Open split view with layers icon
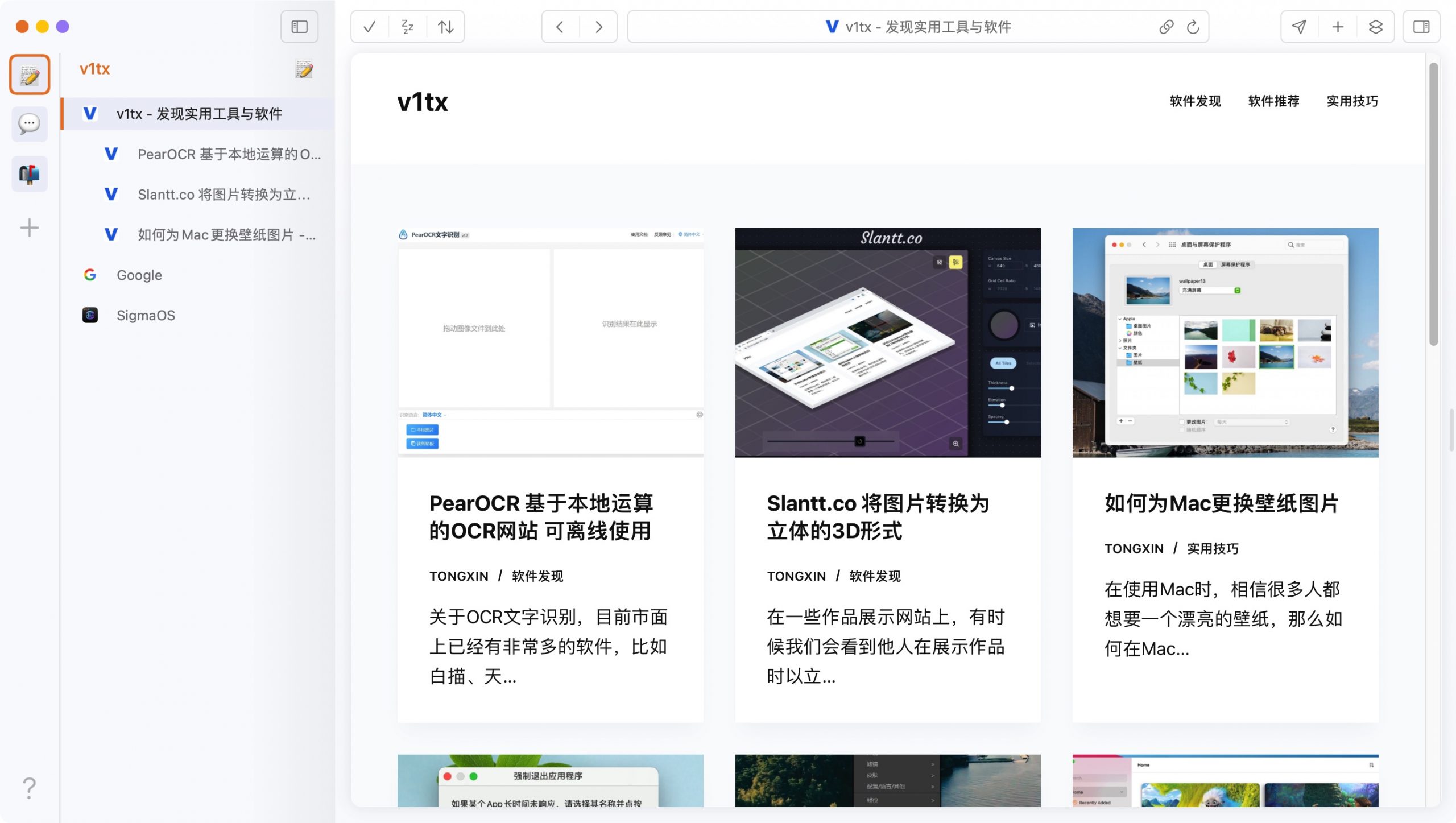 click(x=1376, y=26)
